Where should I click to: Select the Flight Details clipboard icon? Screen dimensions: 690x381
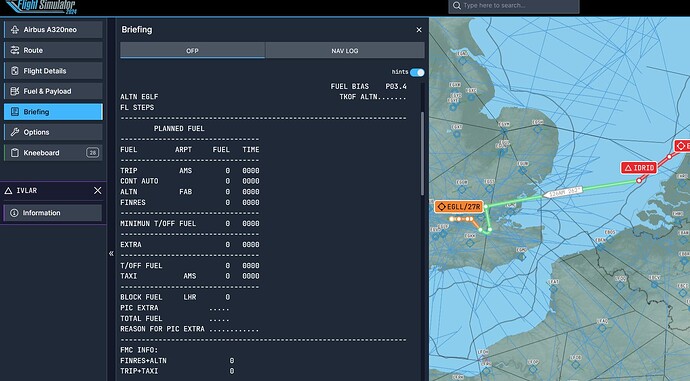[15, 70]
